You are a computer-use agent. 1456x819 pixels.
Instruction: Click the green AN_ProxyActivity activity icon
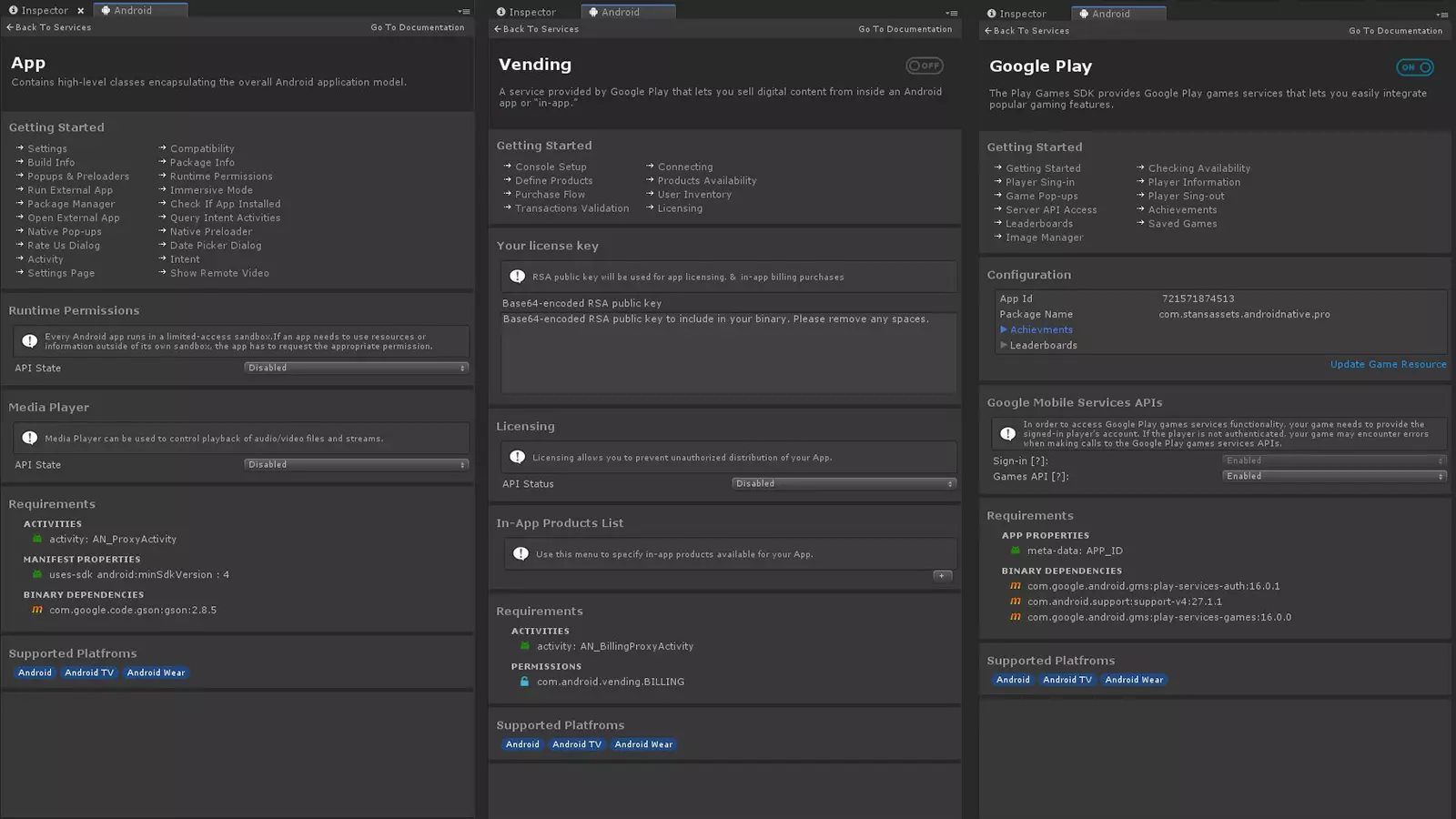click(x=37, y=539)
